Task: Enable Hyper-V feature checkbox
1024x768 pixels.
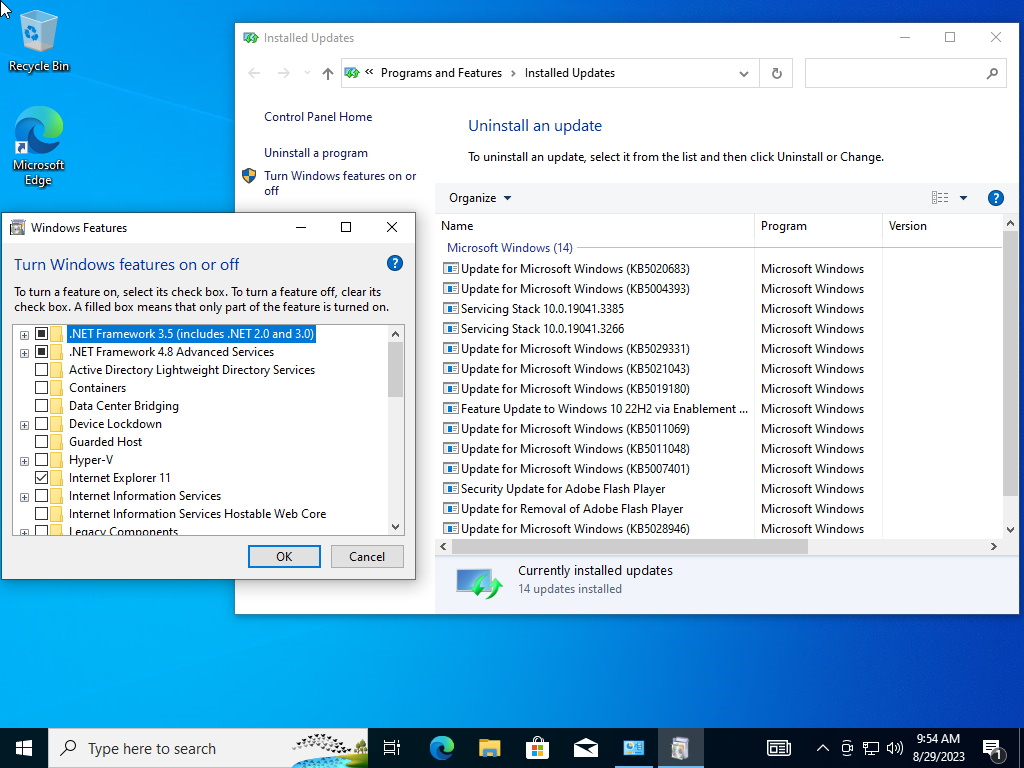Action: click(41, 460)
